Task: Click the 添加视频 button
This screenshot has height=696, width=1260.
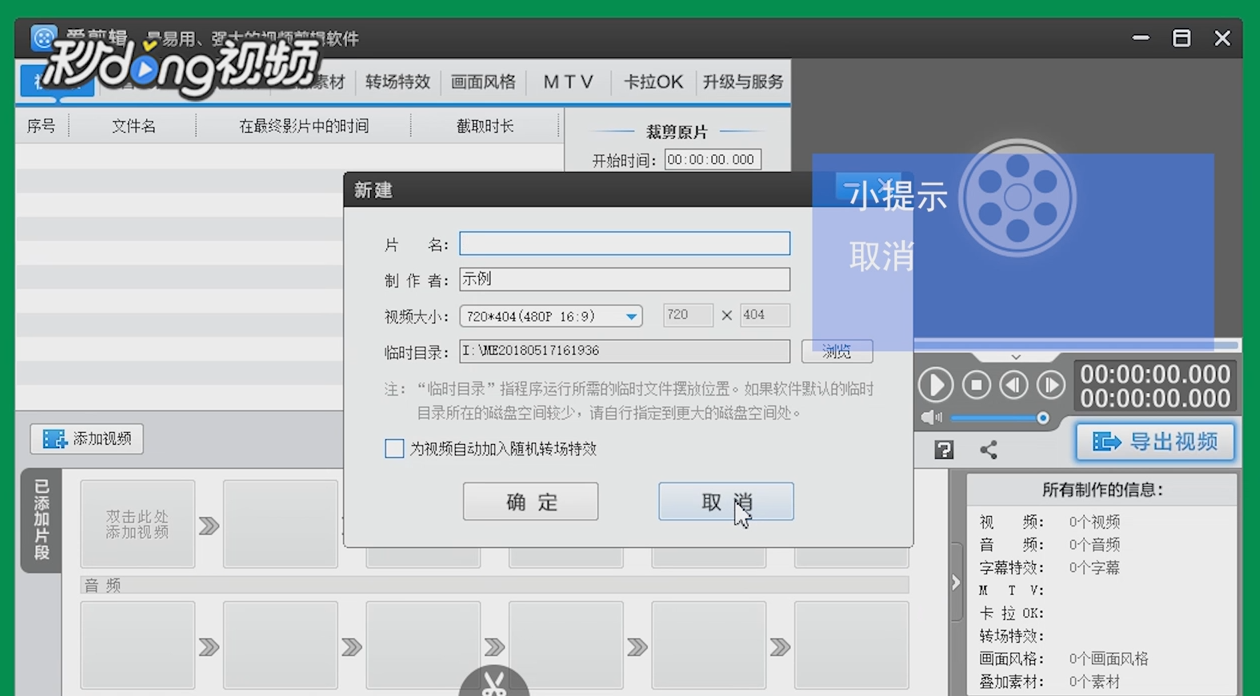Action: [x=87, y=438]
